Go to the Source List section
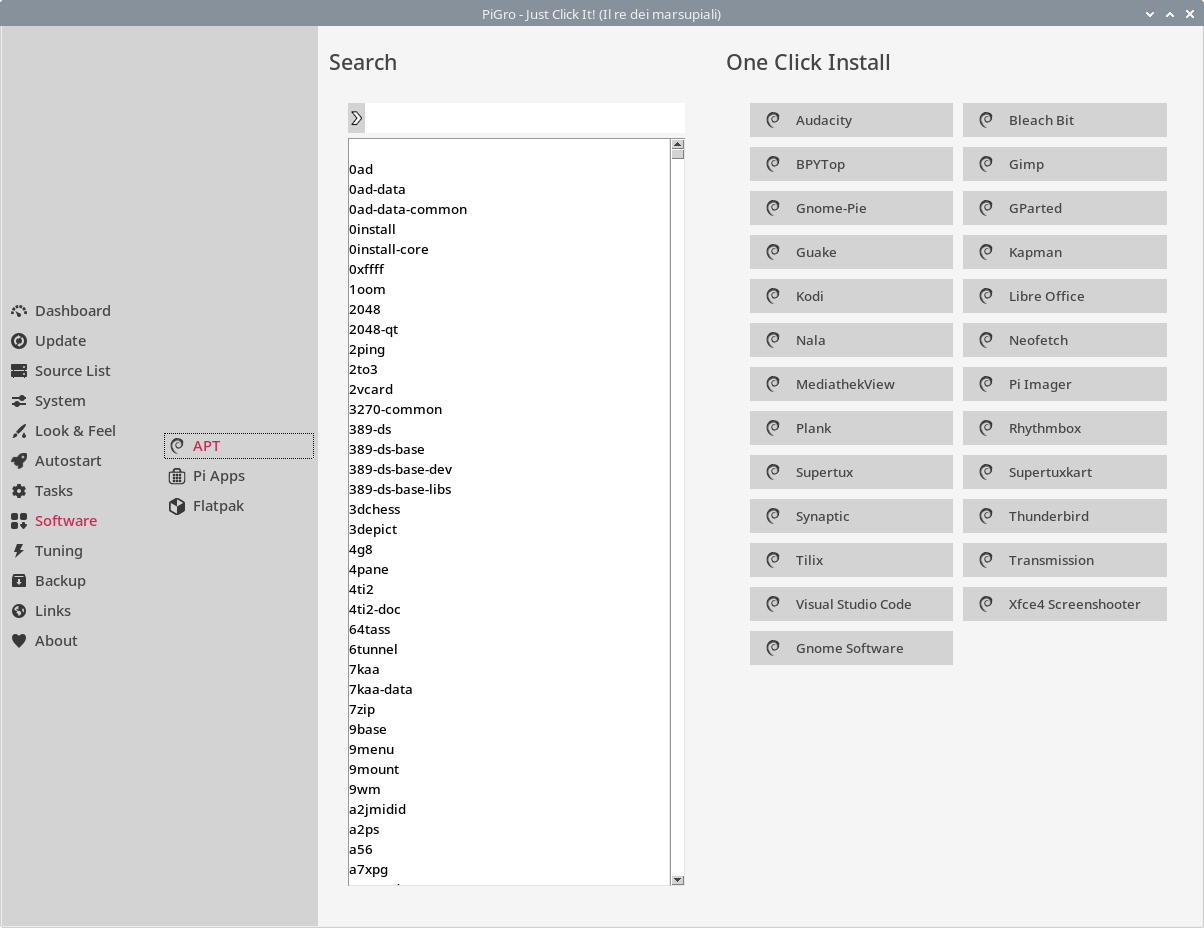The image size is (1204, 928). coord(73,371)
